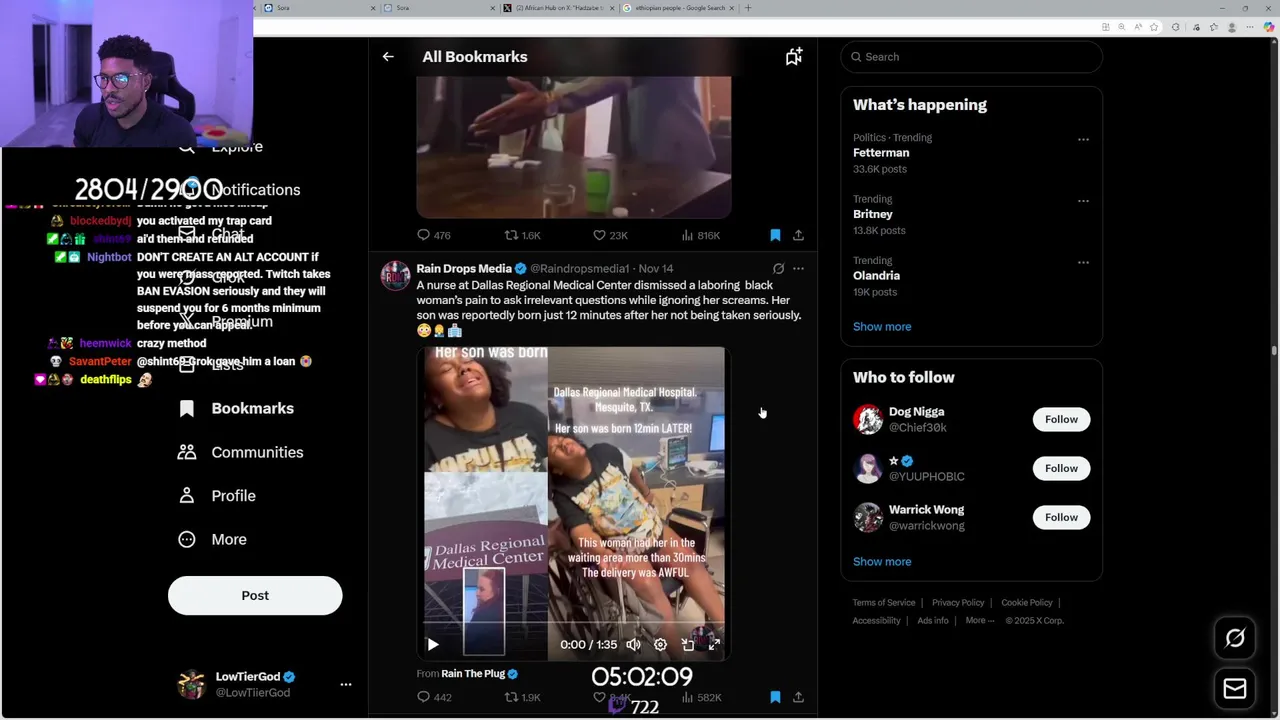Image resolution: width=1280 pixels, height=720 pixels.
Task: View analytics of post with 582K views
Action: coord(700,697)
